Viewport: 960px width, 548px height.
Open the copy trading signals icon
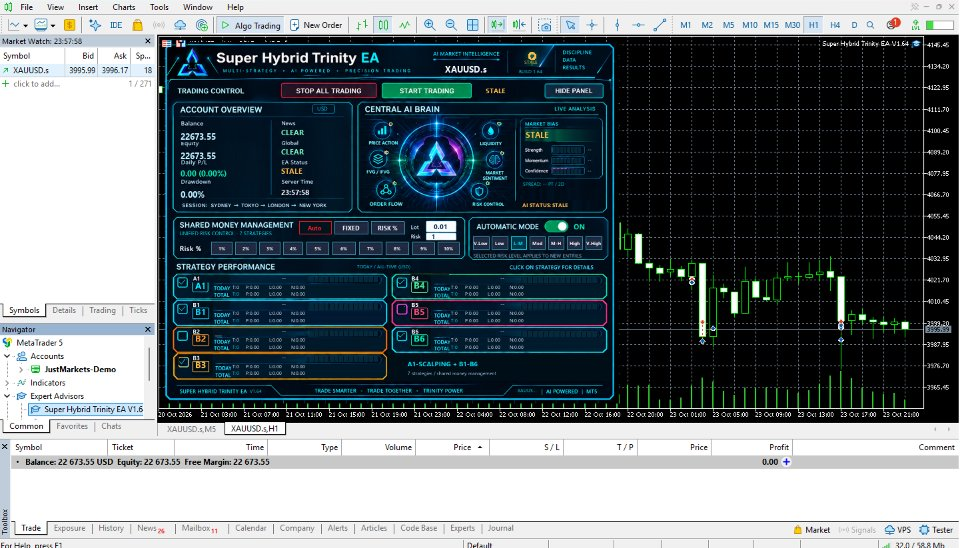coord(201,25)
